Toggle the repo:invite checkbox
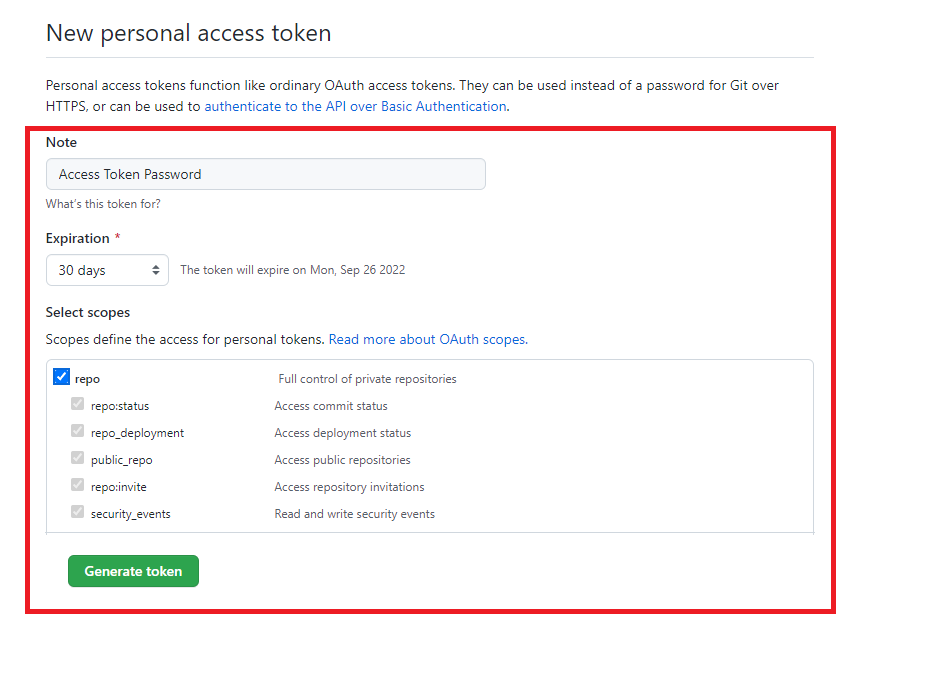 pyautogui.click(x=77, y=484)
